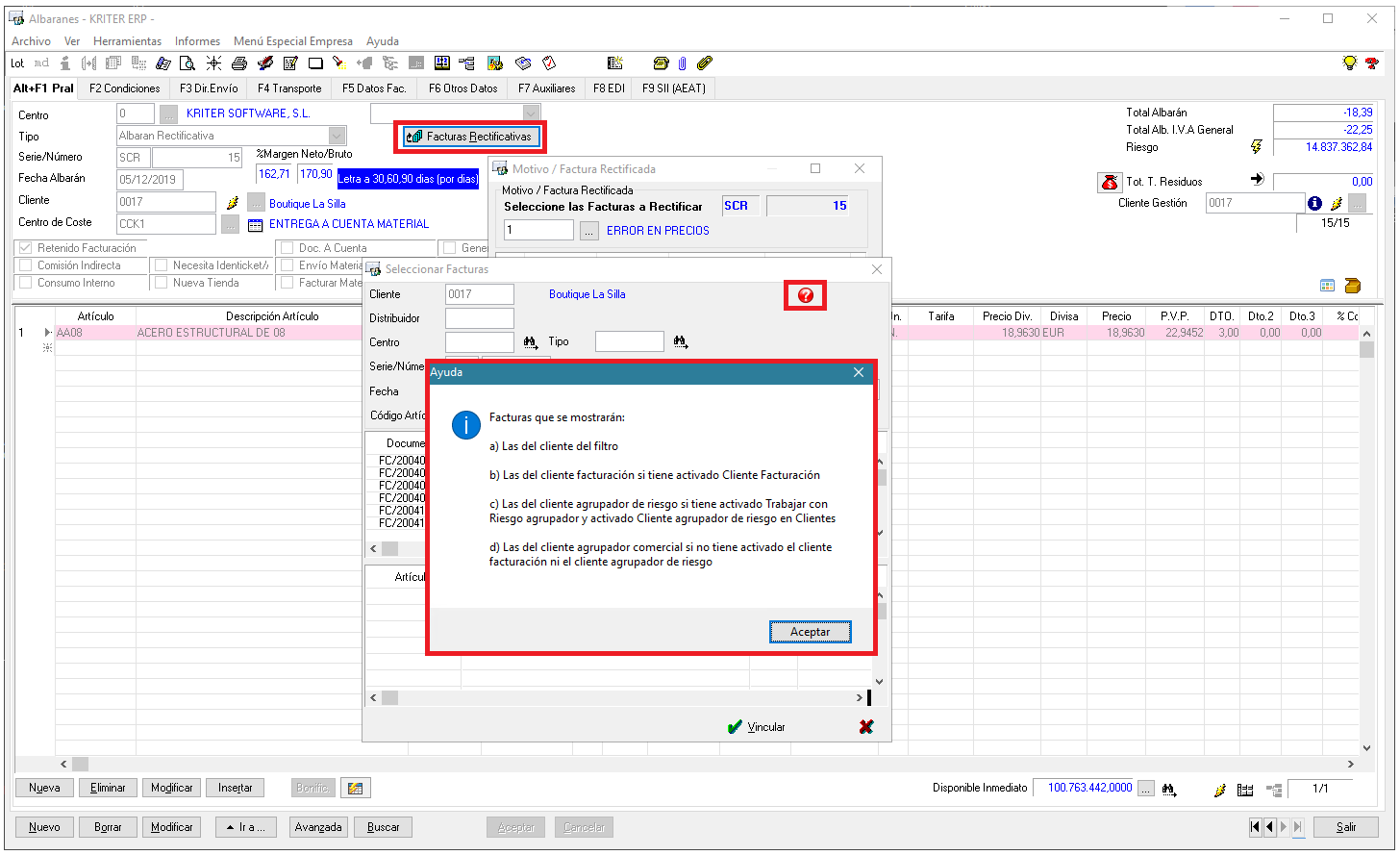The height and width of the screenshot is (855, 1400).
Task: Toggle Nueva Tienda checkbox
Action: point(162,283)
